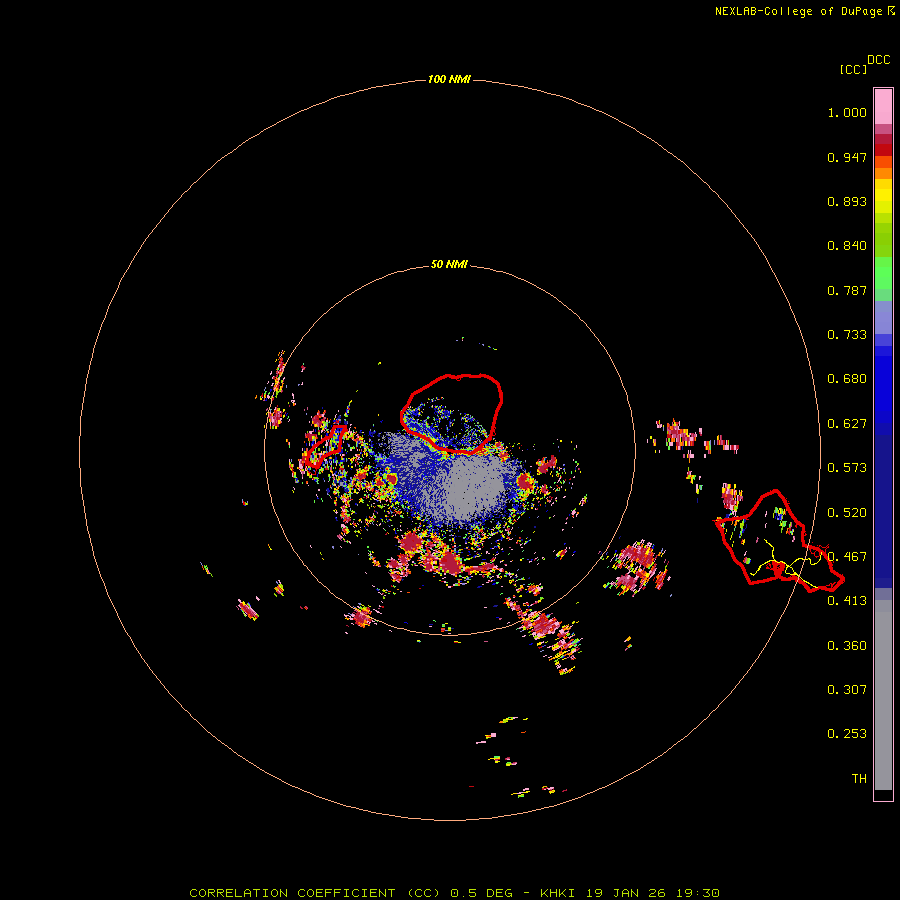The height and width of the screenshot is (900, 900).
Task: Click the 0.733 scale value
Action: (x=847, y=335)
